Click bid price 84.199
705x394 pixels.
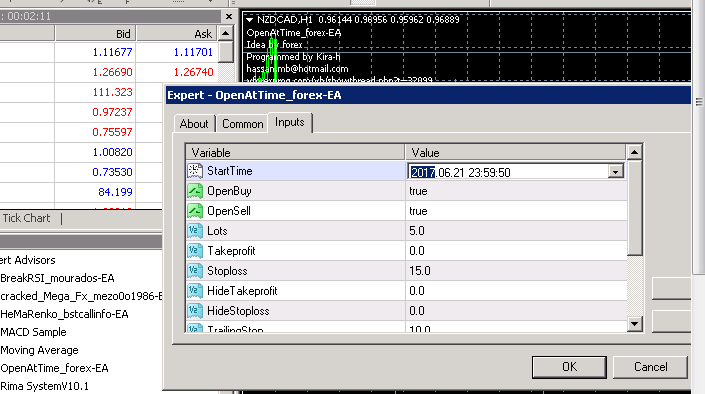(115, 192)
